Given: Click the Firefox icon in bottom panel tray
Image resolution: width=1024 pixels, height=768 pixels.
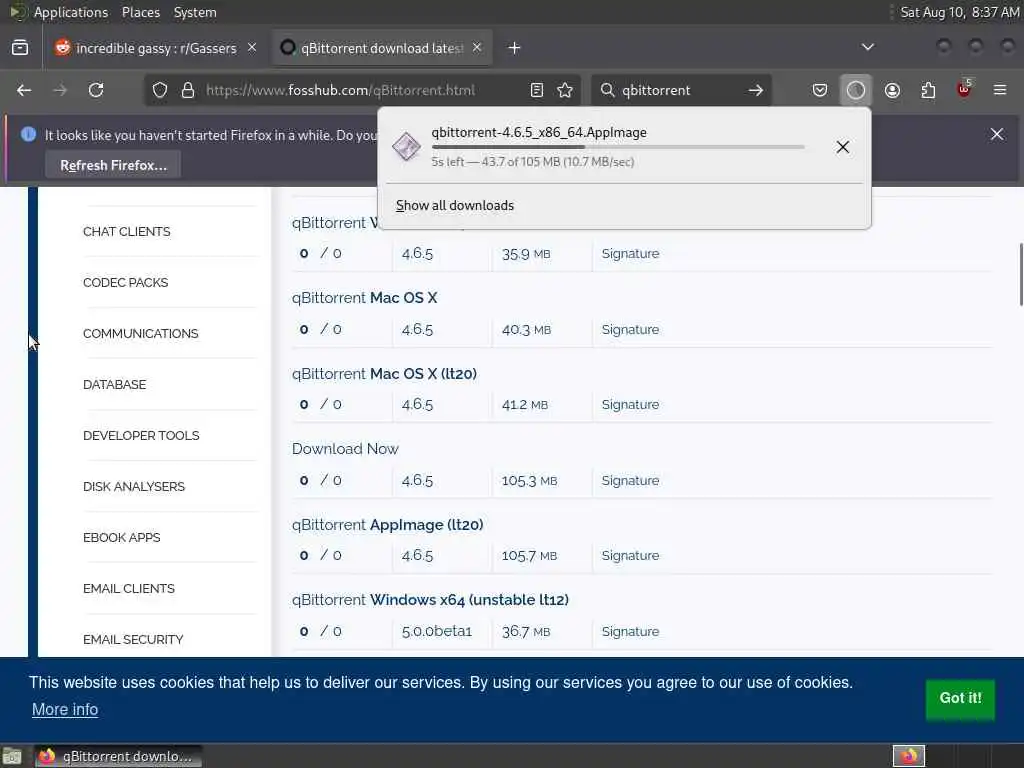Looking at the screenshot, I should pos(909,756).
